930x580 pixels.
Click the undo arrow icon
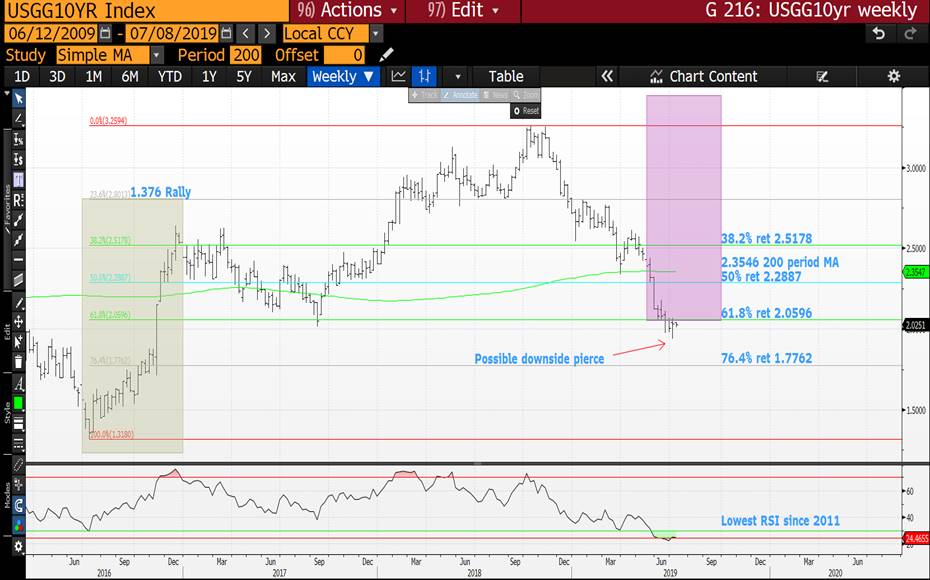tap(879, 33)
